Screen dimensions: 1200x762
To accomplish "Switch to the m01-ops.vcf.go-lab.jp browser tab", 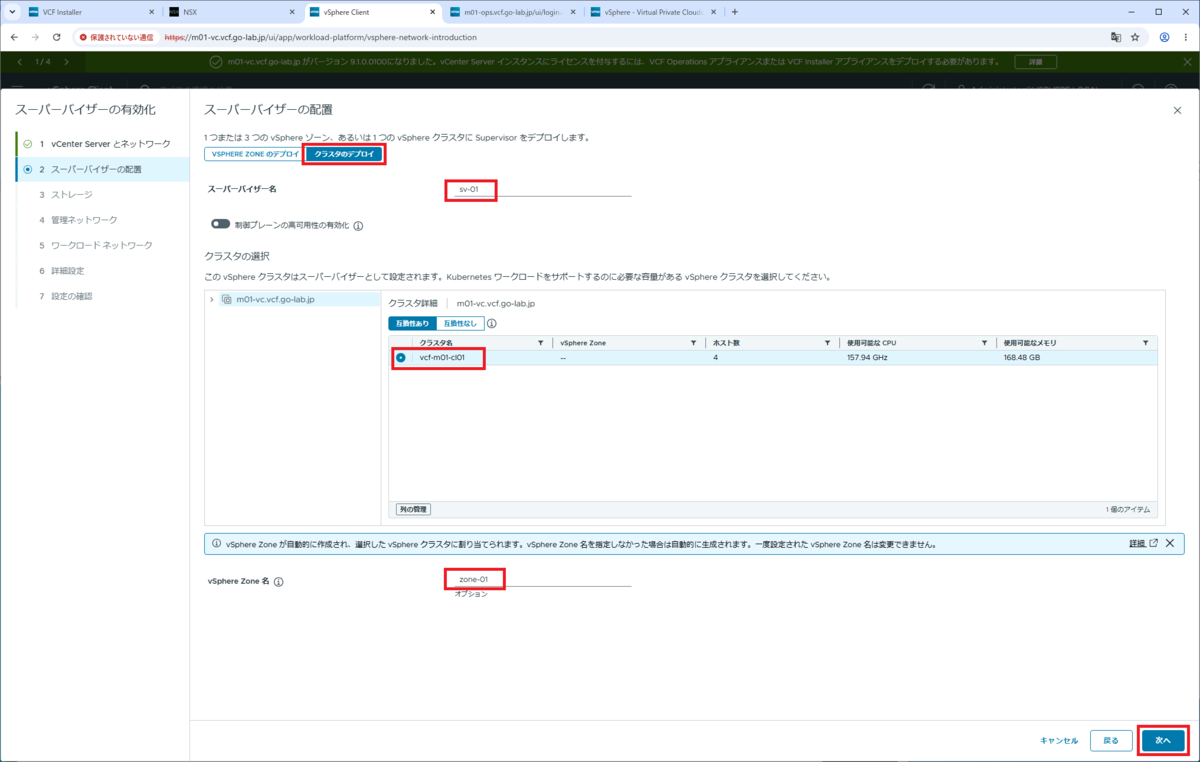I will (x=512, y=12).
